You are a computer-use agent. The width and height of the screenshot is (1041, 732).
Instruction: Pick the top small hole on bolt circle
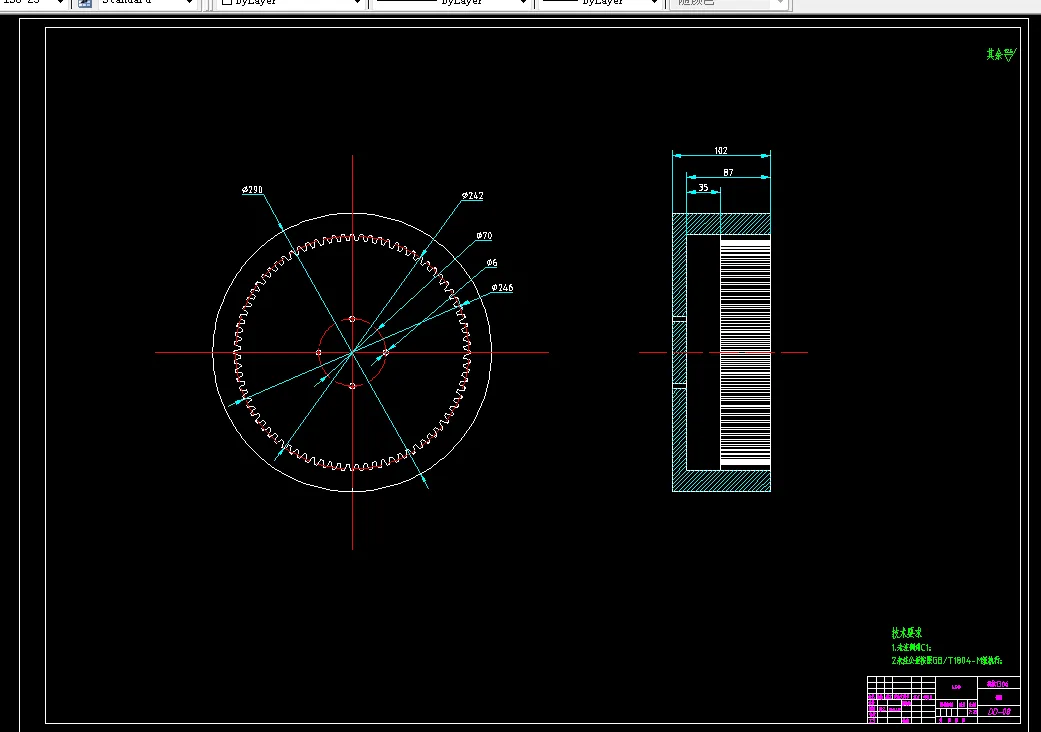coord(352,319)
